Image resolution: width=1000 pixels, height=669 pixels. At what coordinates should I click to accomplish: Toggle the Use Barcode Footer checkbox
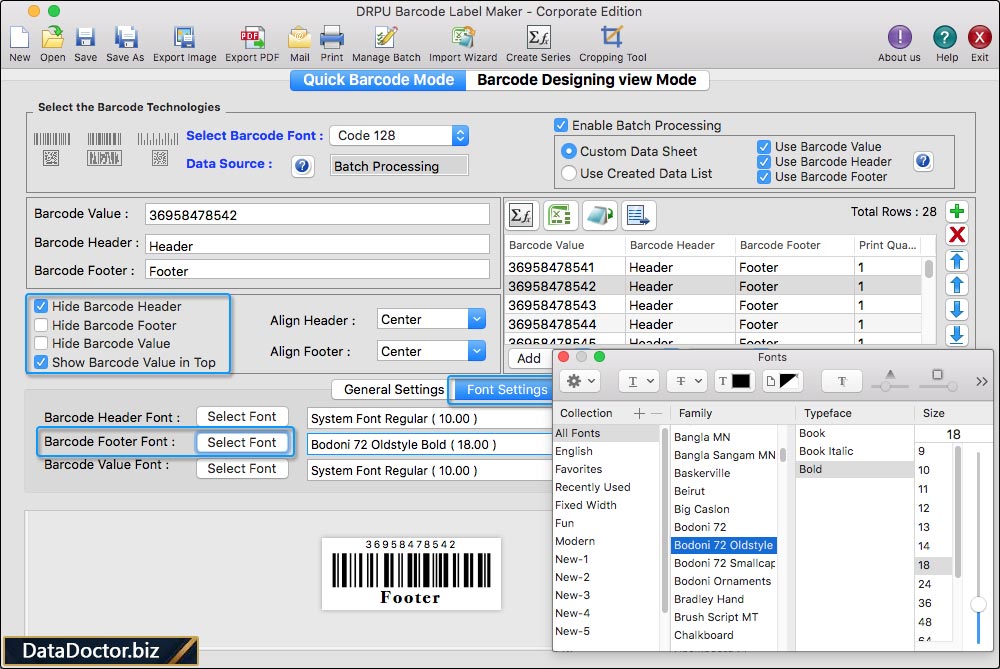click(x=763, y=177)
